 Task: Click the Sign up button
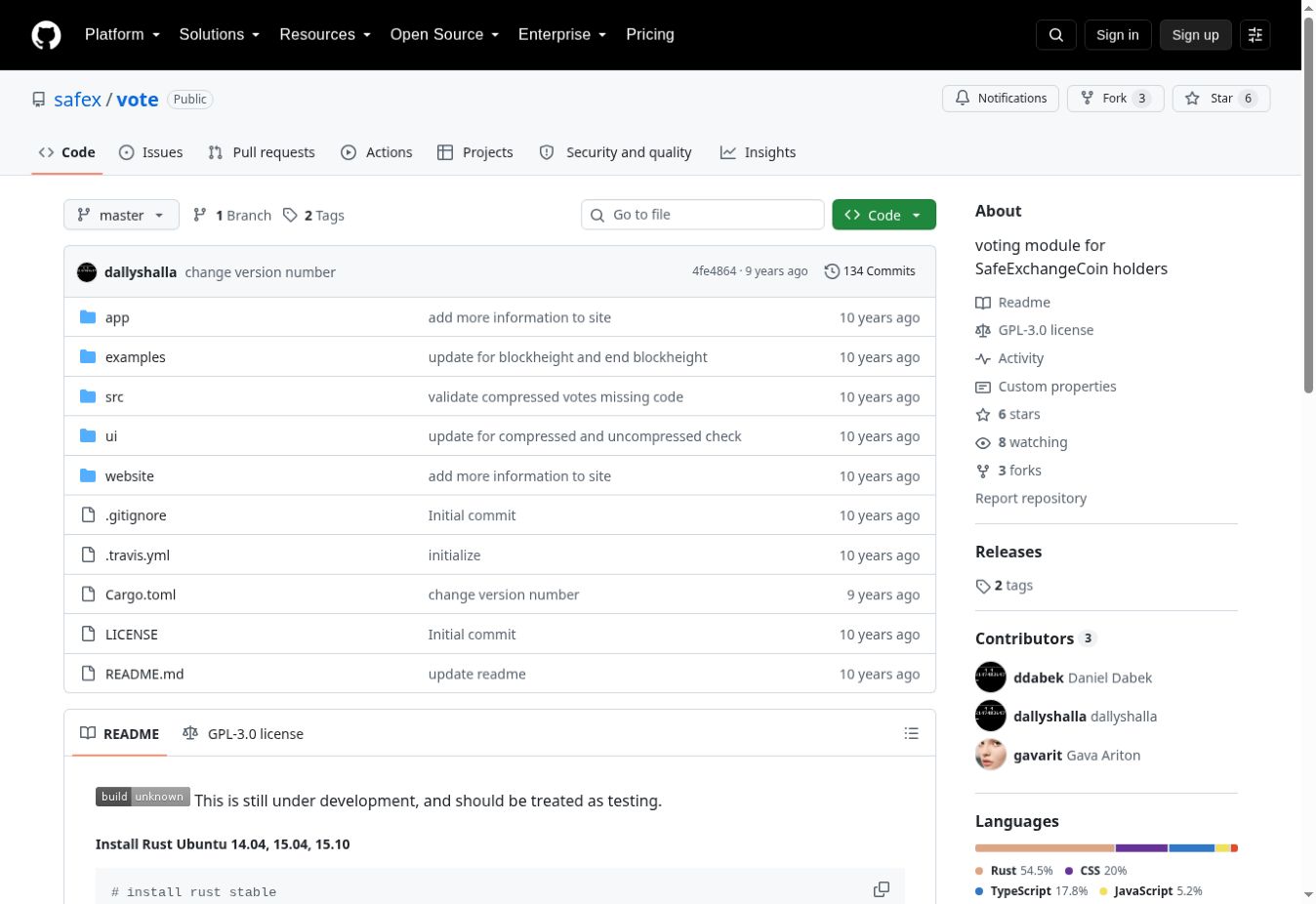[1196, 35]
